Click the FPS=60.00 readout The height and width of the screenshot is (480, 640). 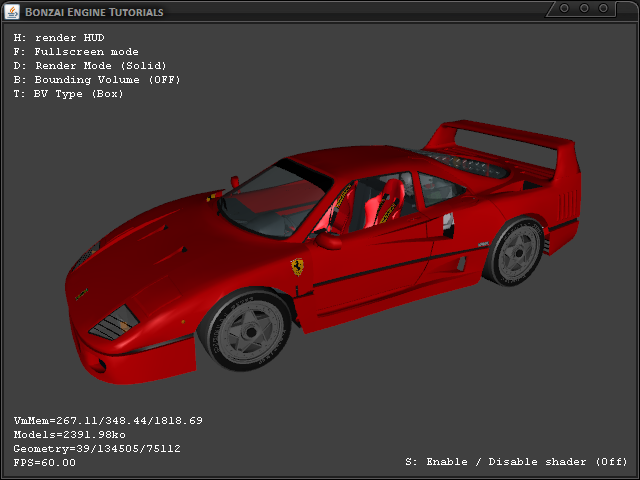pyautogui.click(x=44, y=462)
